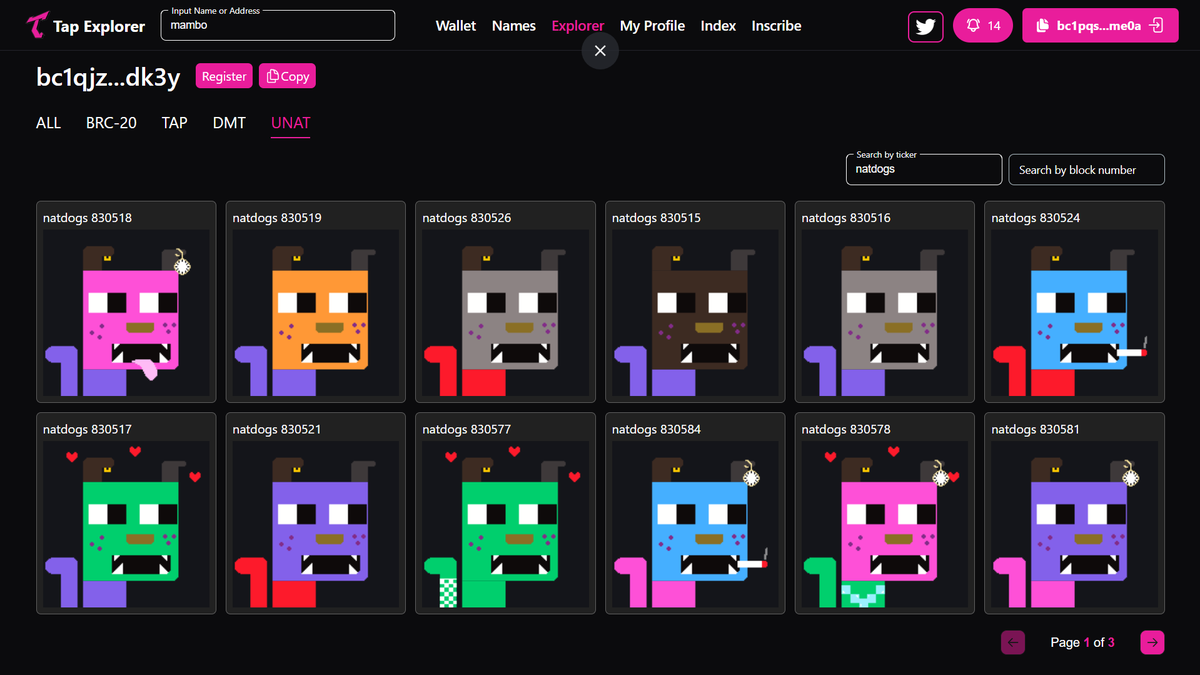The width and height of the screenshot is (1200, 675).
Task: Open the Twitter bird icon link
Action: click(x=926, y=26)
